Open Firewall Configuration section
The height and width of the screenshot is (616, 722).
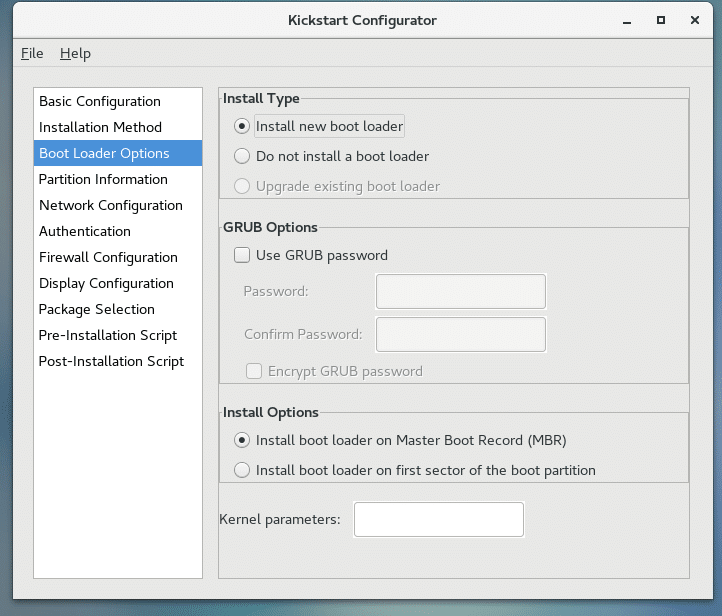[x=108, y=257]
